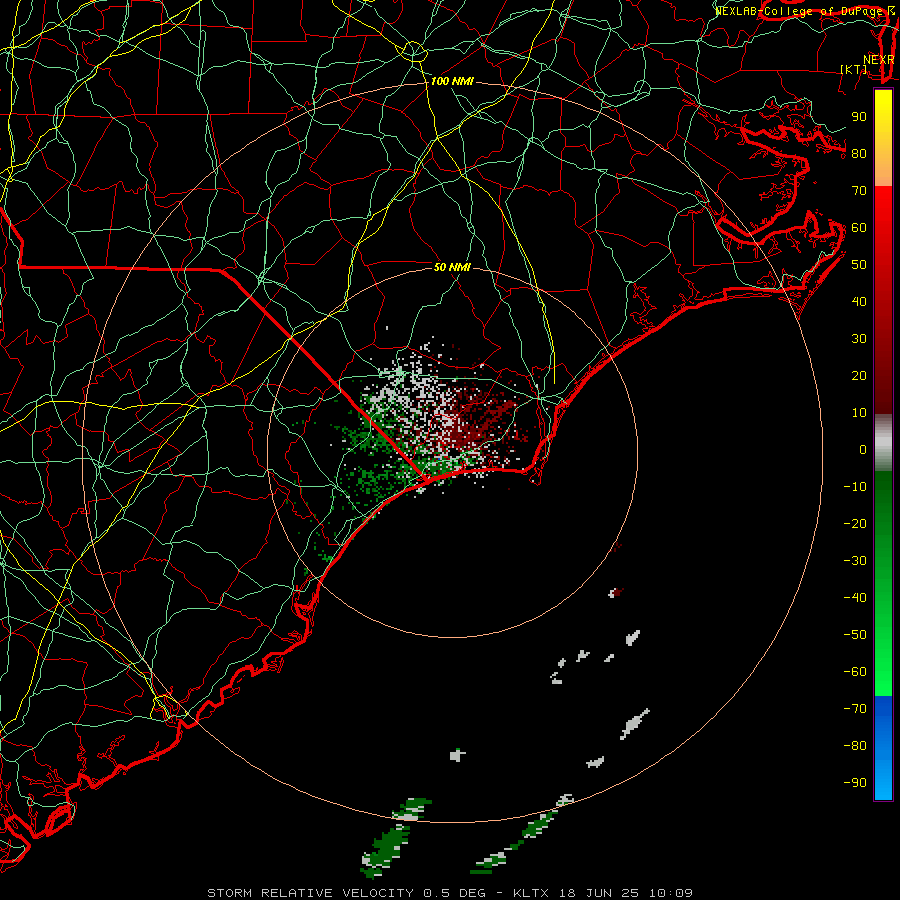Select the -60 value on velocity scale

point(855,672)
